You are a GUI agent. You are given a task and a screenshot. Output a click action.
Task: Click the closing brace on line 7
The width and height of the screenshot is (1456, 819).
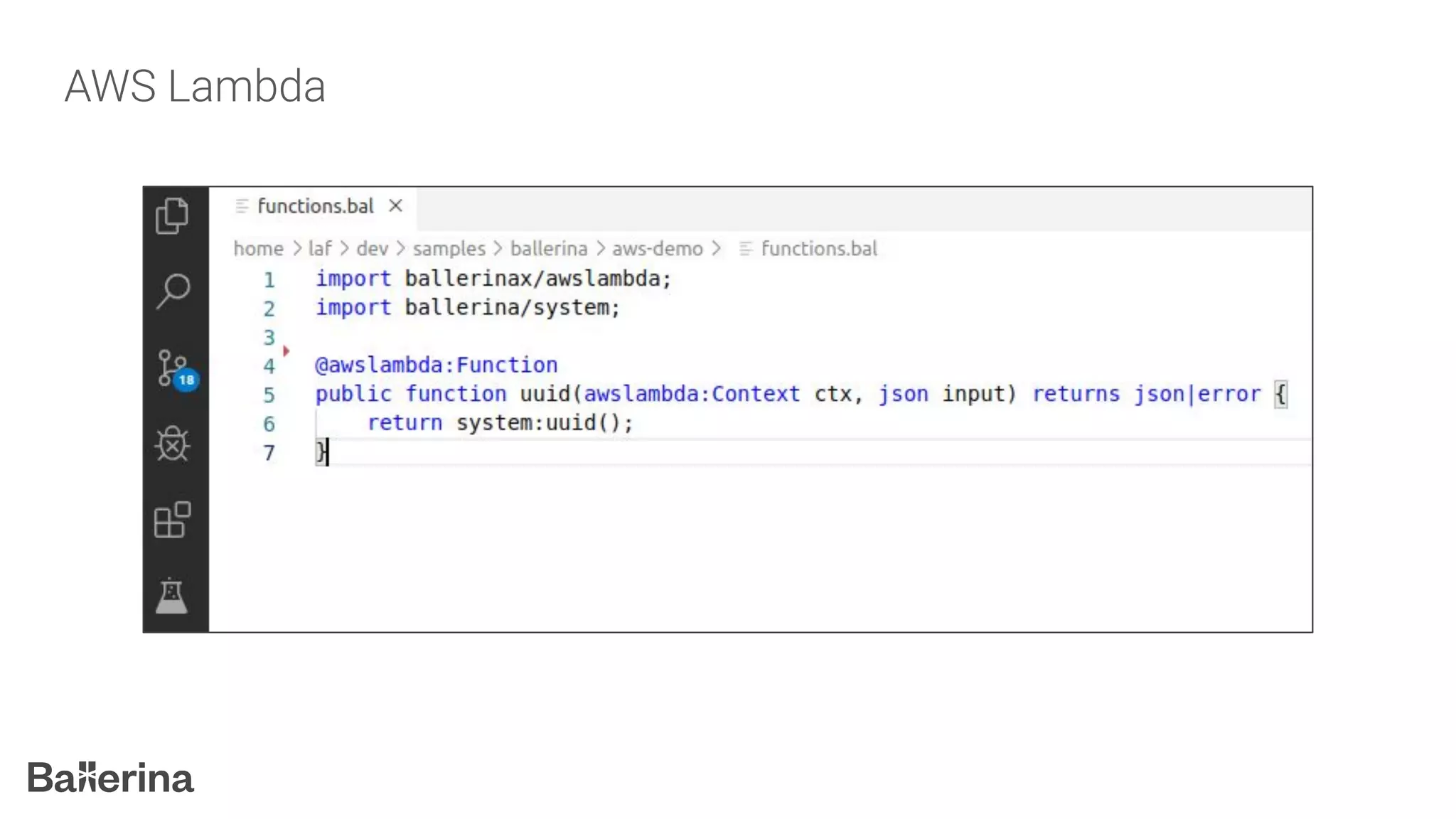pyautogui.click(x=321, y=452)
